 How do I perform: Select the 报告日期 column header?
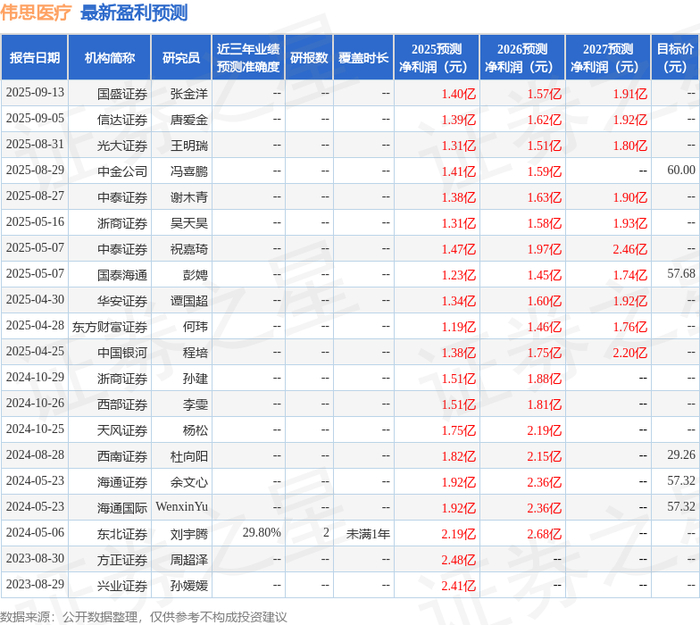(x=35, y=58)
